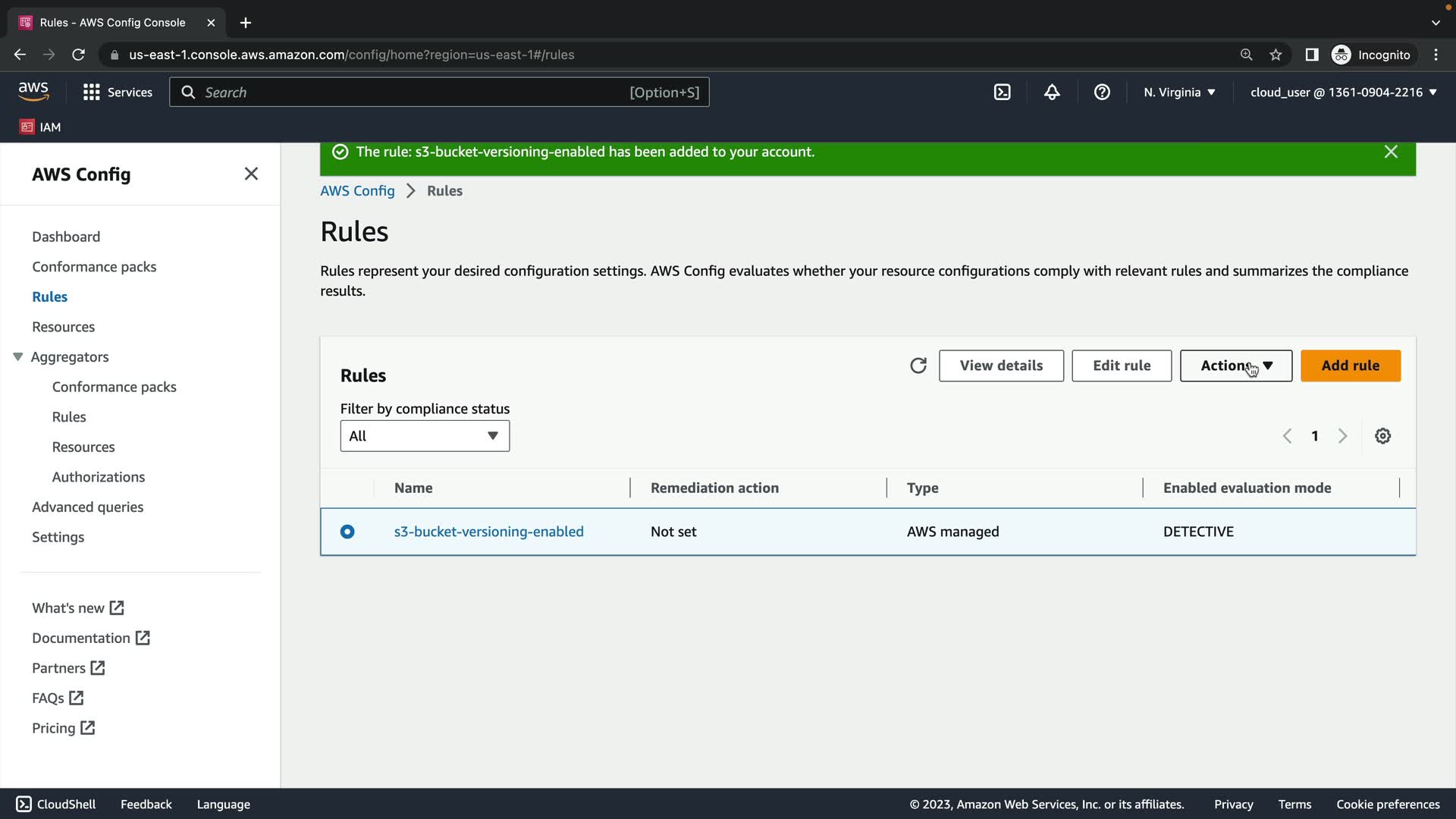This screenshot has width=1456, height=819.
Task: Select the s3-bucket-versioning-enabled radio button
Action: (347, 532)
